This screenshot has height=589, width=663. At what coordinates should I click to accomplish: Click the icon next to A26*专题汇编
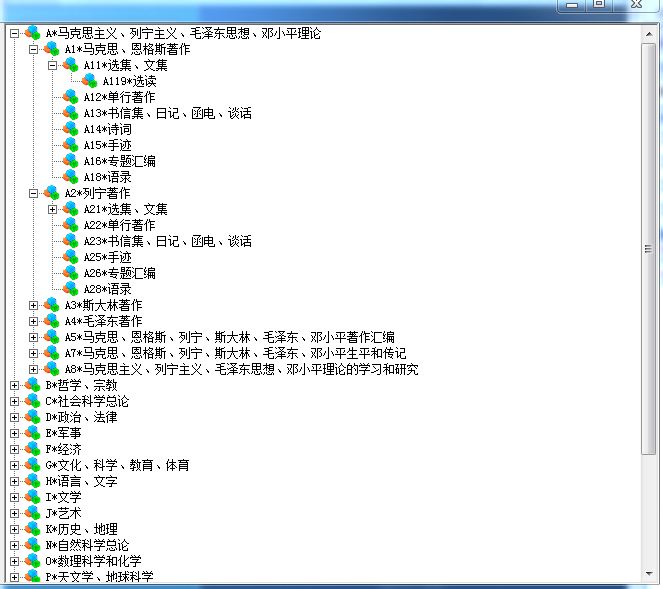71,273
